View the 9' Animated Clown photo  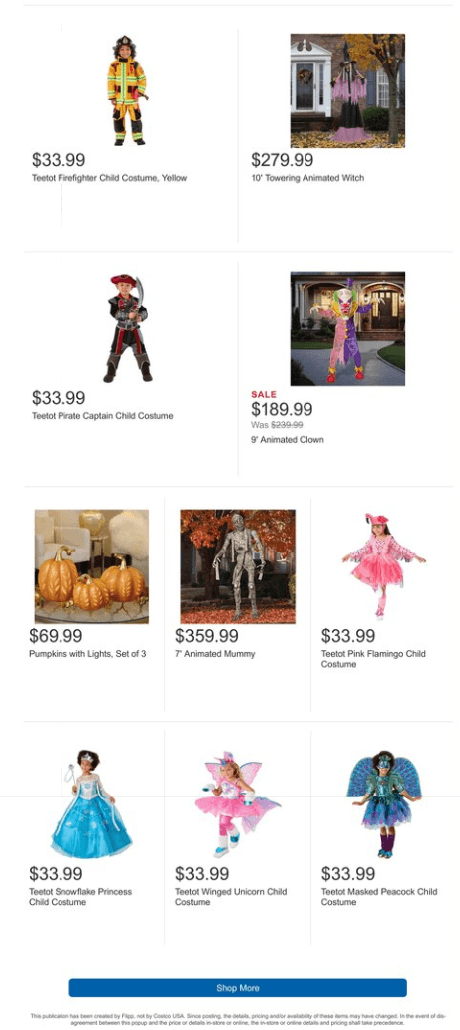pos(348,328)
